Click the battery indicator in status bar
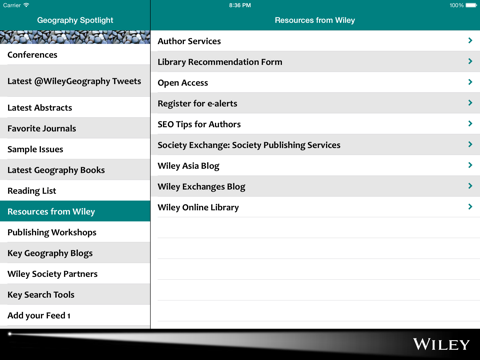Image resolution: width=480 pixels, height=360 pixels. click(x=471, y=5)
